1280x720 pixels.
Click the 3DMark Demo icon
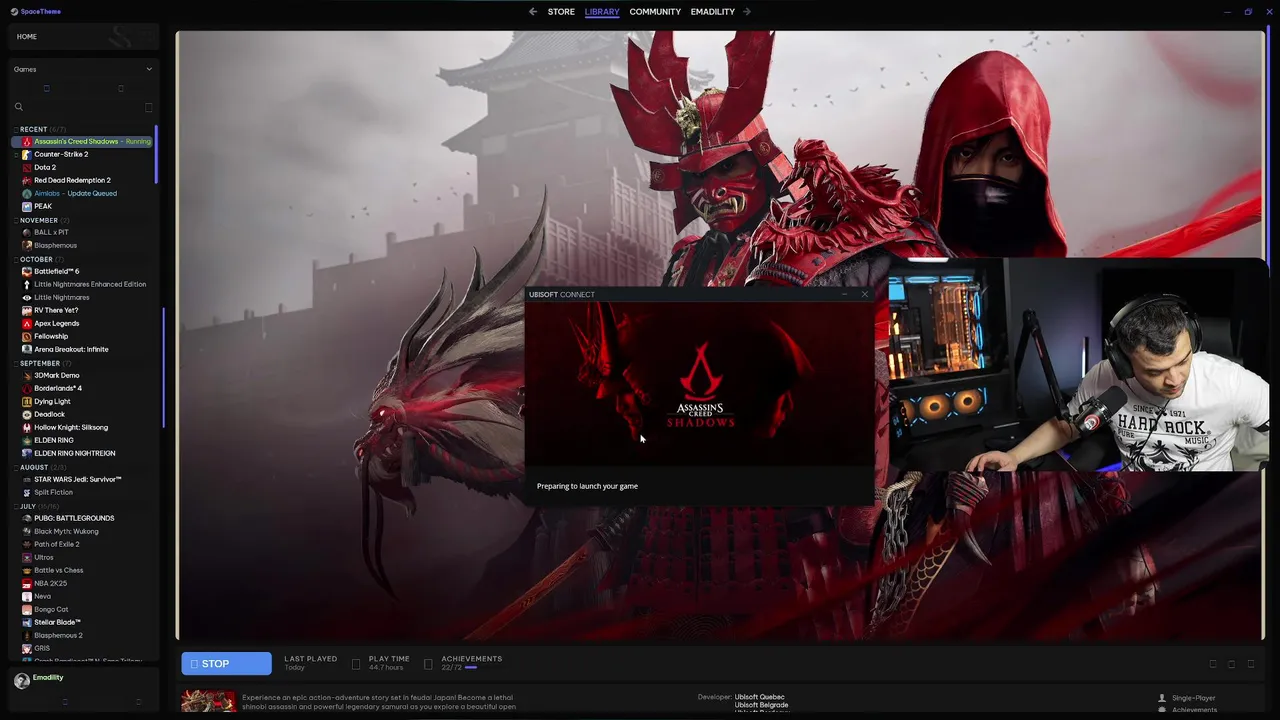(27, 376)
